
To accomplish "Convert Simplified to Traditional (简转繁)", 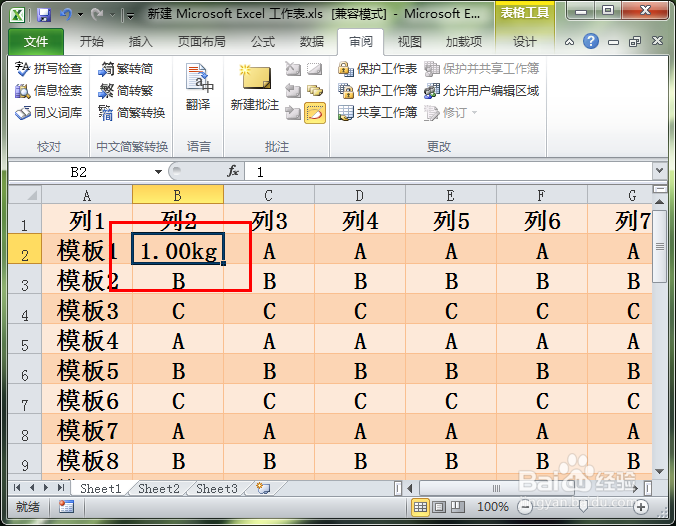I will click(x=125, y=91).
